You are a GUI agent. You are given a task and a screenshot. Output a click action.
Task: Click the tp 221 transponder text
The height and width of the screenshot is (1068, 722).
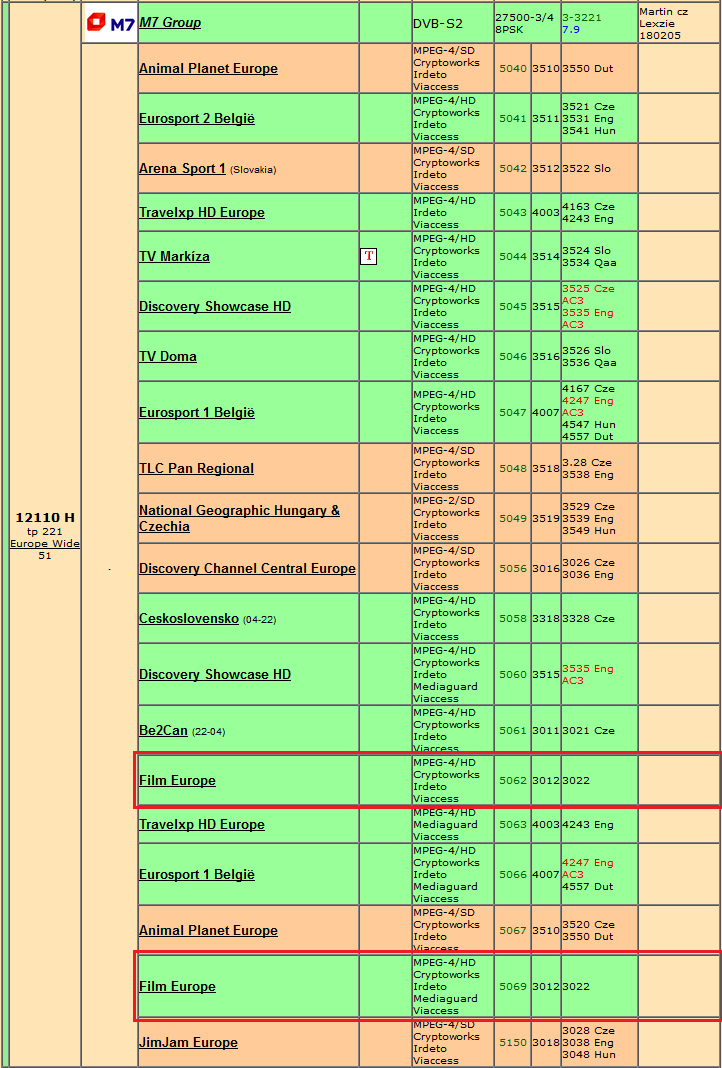[45, 532]
